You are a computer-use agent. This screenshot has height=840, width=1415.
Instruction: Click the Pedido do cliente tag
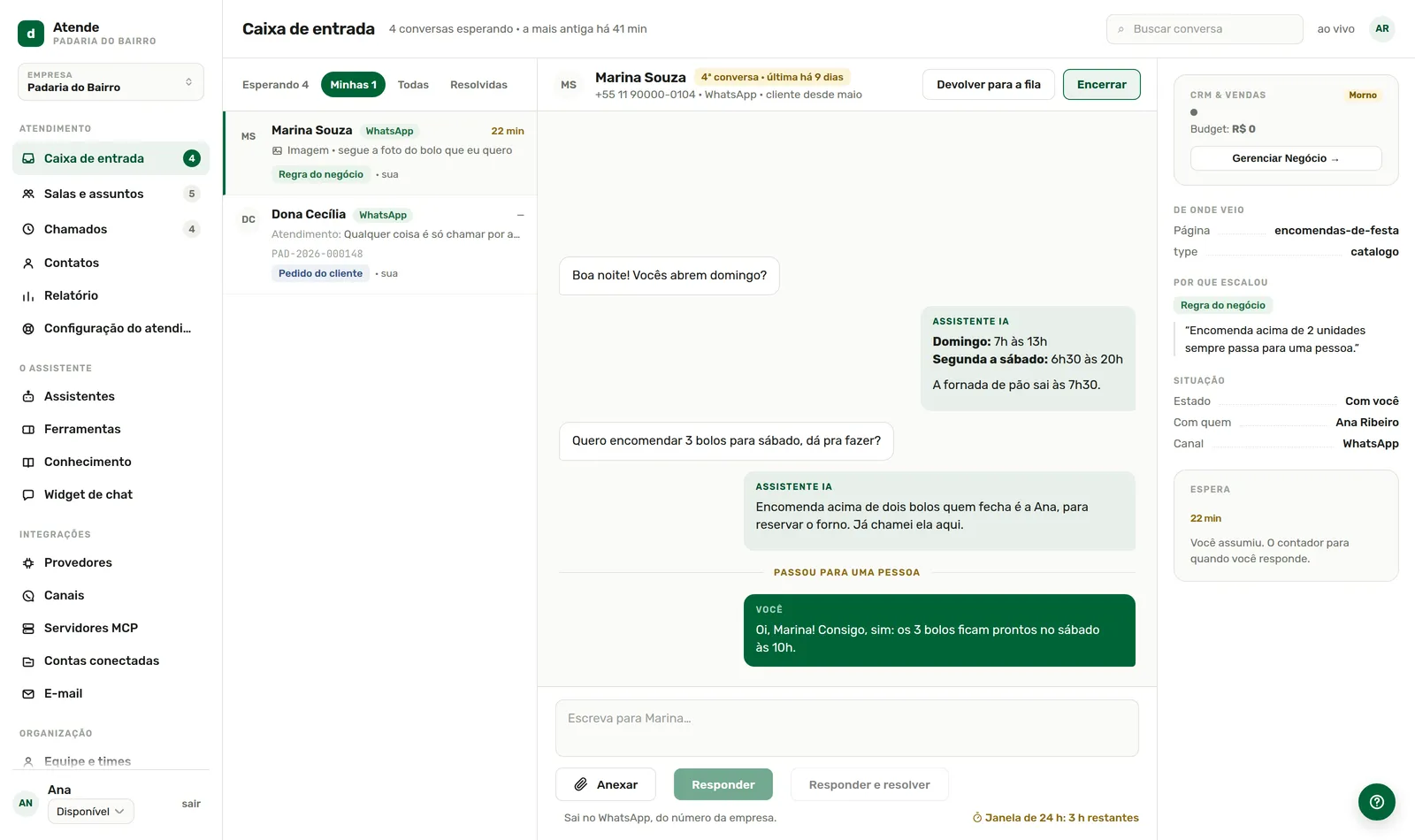[320, 273]
